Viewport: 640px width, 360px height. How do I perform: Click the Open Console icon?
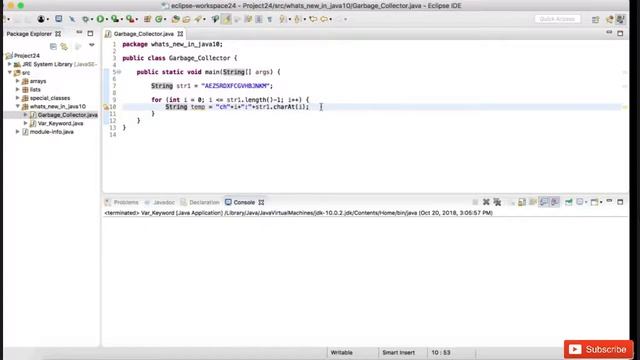(595, 202)
